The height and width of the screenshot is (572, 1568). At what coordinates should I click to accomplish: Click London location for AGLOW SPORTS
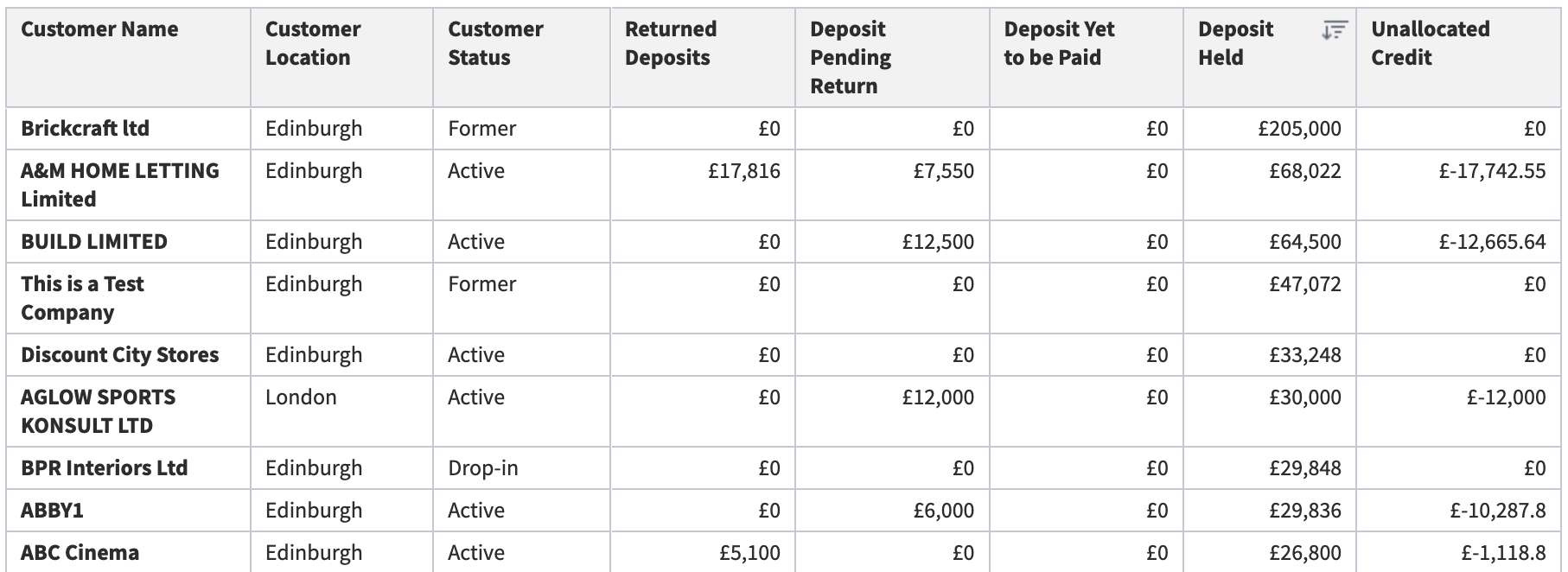tap(301, 397)
